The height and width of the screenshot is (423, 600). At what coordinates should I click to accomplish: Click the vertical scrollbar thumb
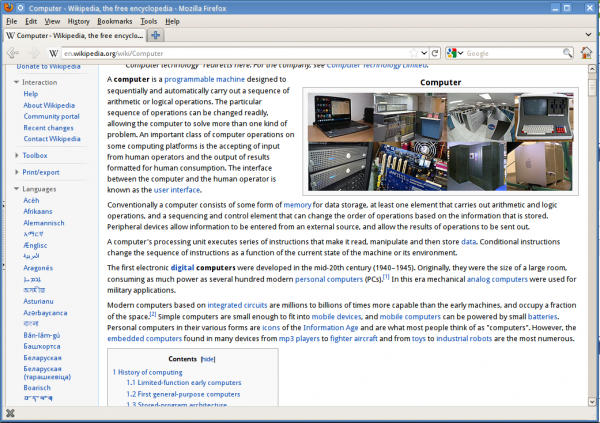point(592,87)
